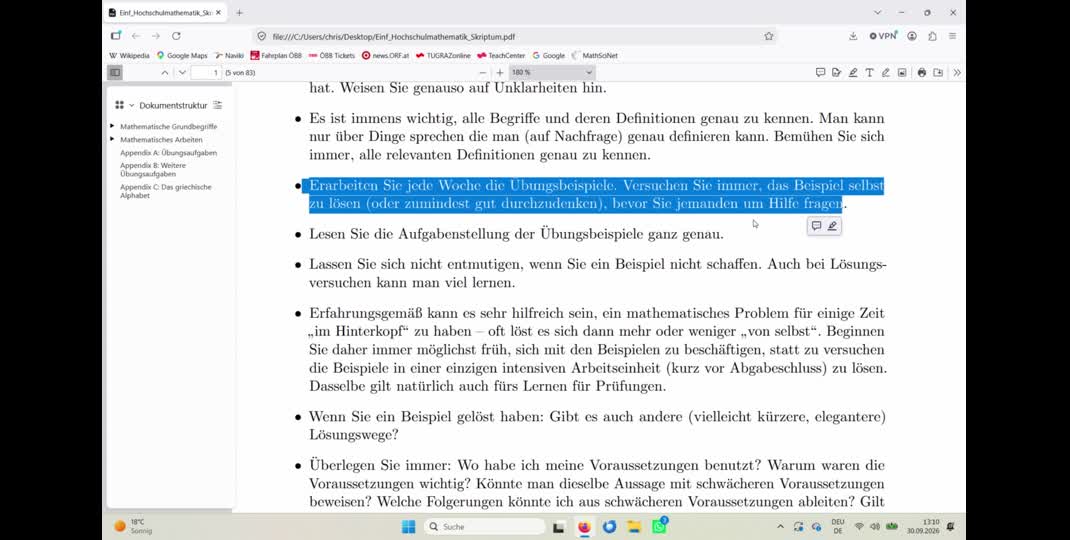Open the weather widget showing 18°C Sonnig

pyautogui.click(x=134, y=526)
